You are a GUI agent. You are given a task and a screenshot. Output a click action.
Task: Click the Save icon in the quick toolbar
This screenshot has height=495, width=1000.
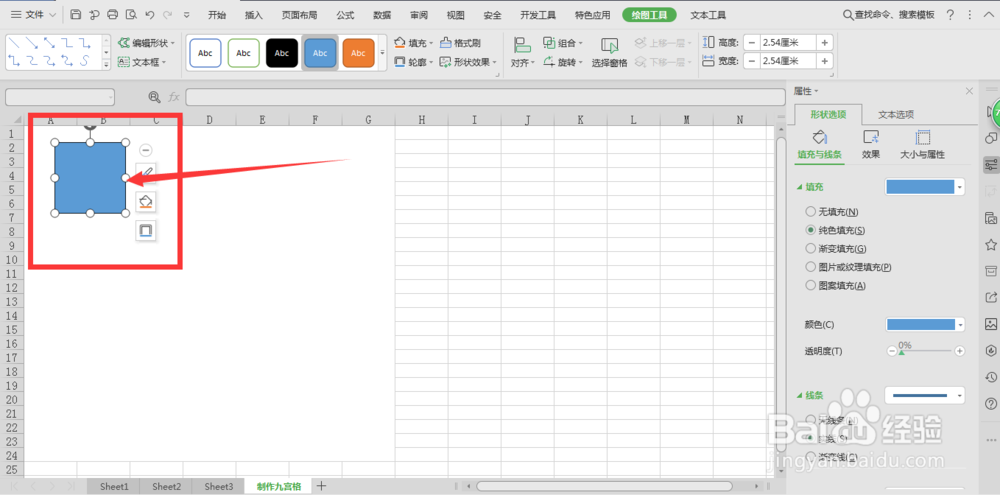pyautogui.click(x=76, y=15)
